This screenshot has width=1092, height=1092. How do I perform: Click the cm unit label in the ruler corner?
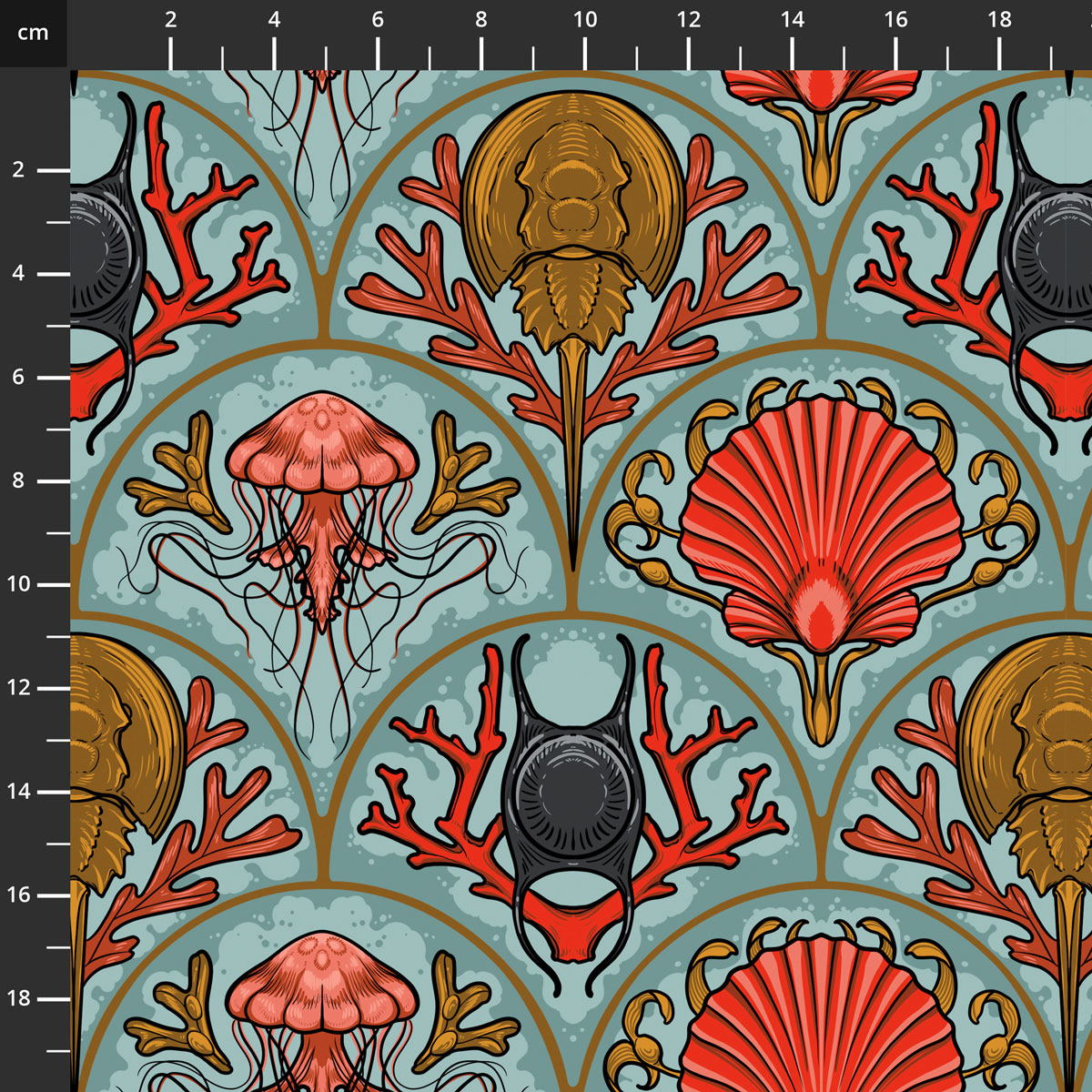33,33
